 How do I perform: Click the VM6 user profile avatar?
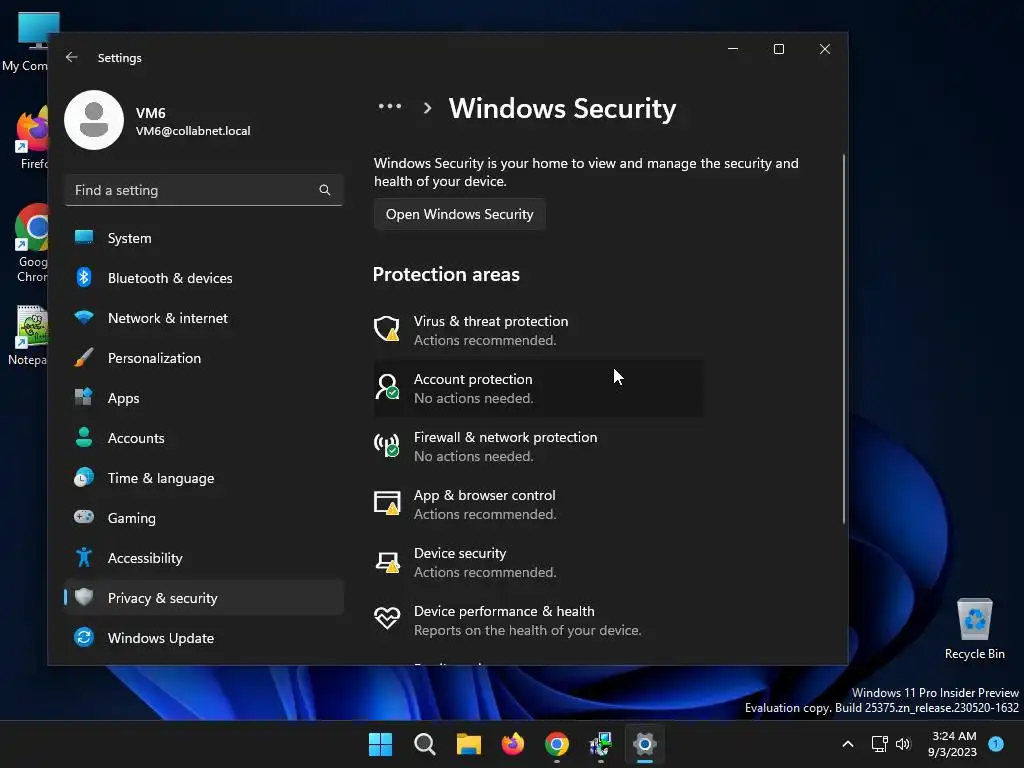tap(94, 120)
